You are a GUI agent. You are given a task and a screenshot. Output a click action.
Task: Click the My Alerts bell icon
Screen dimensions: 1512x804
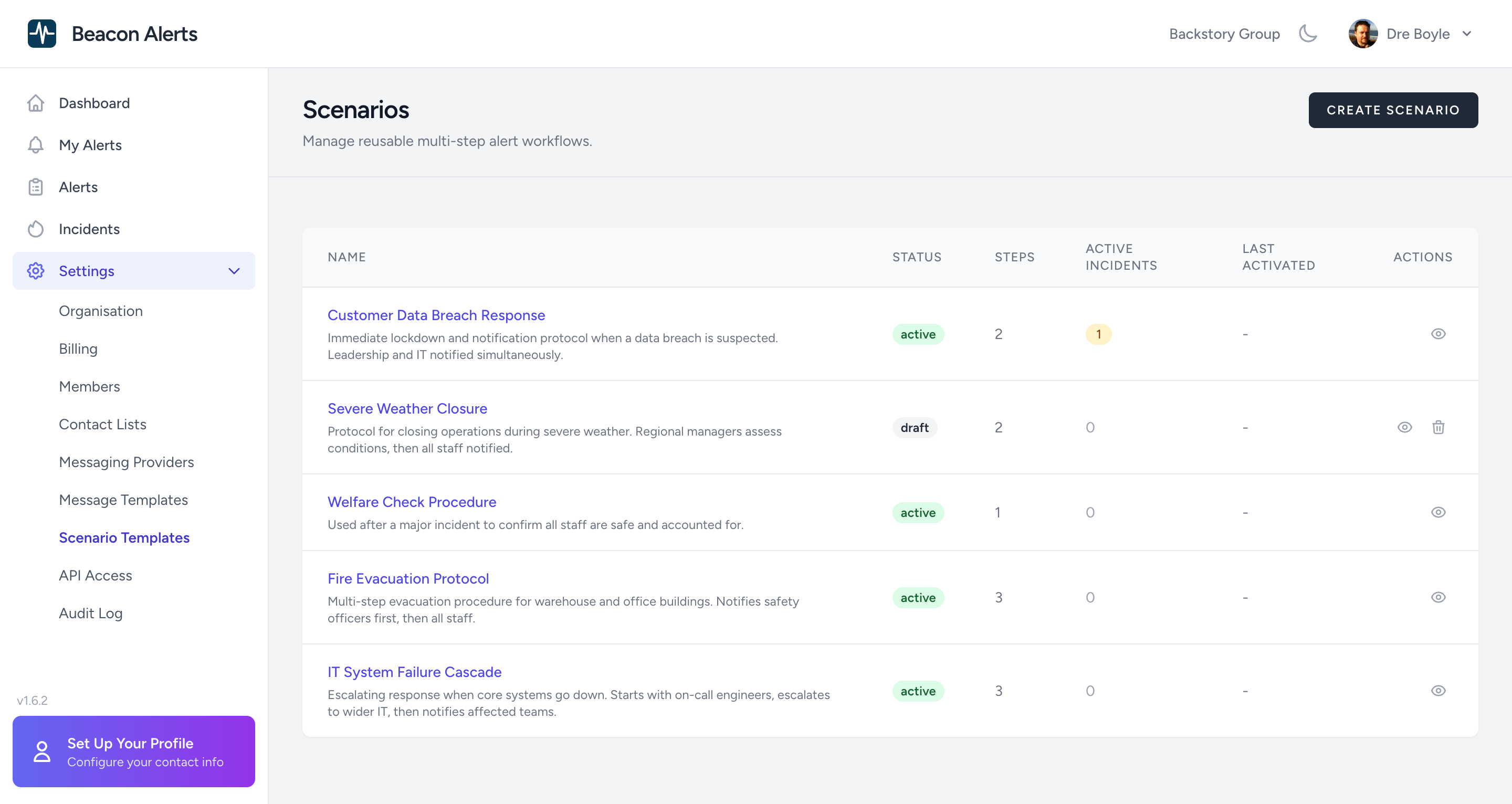(36, 145)
